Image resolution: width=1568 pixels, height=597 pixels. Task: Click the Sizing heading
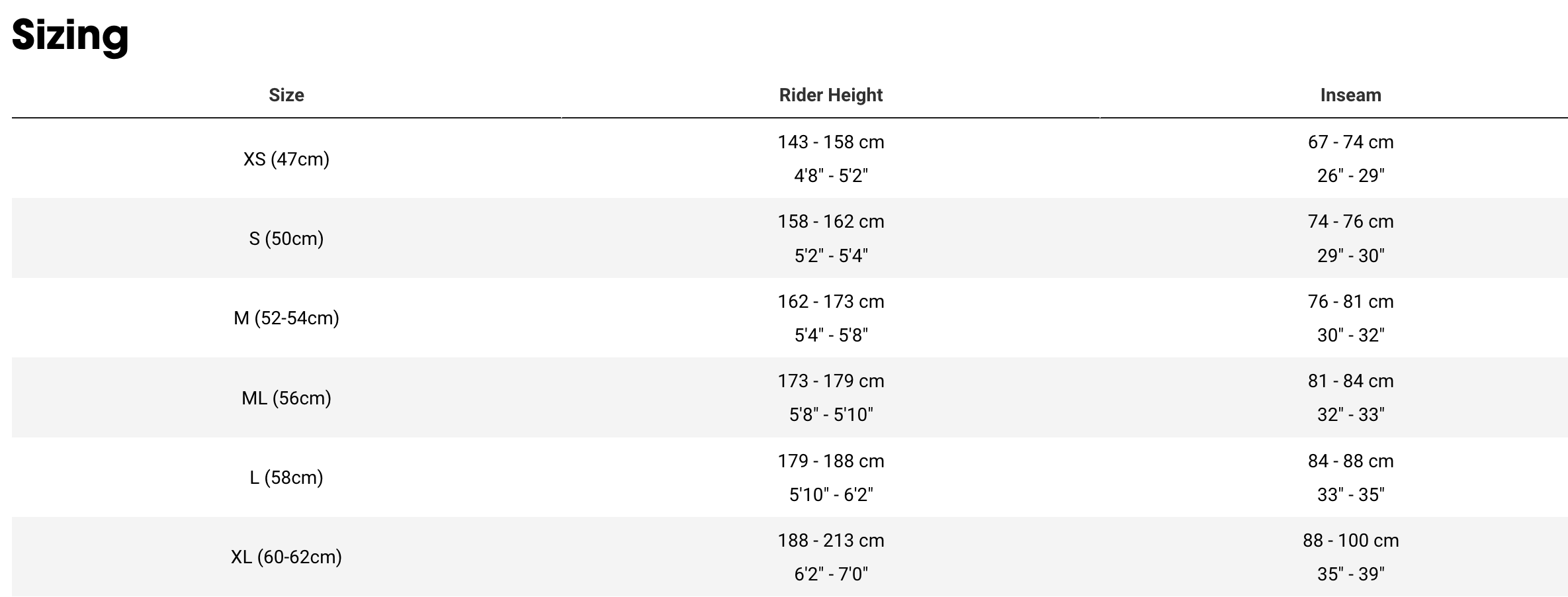[70, 34]
